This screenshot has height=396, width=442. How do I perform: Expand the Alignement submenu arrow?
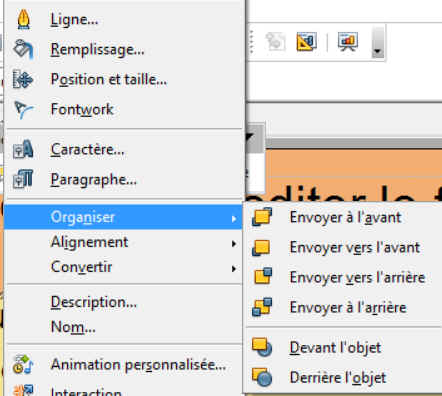(x=234, y=244)
